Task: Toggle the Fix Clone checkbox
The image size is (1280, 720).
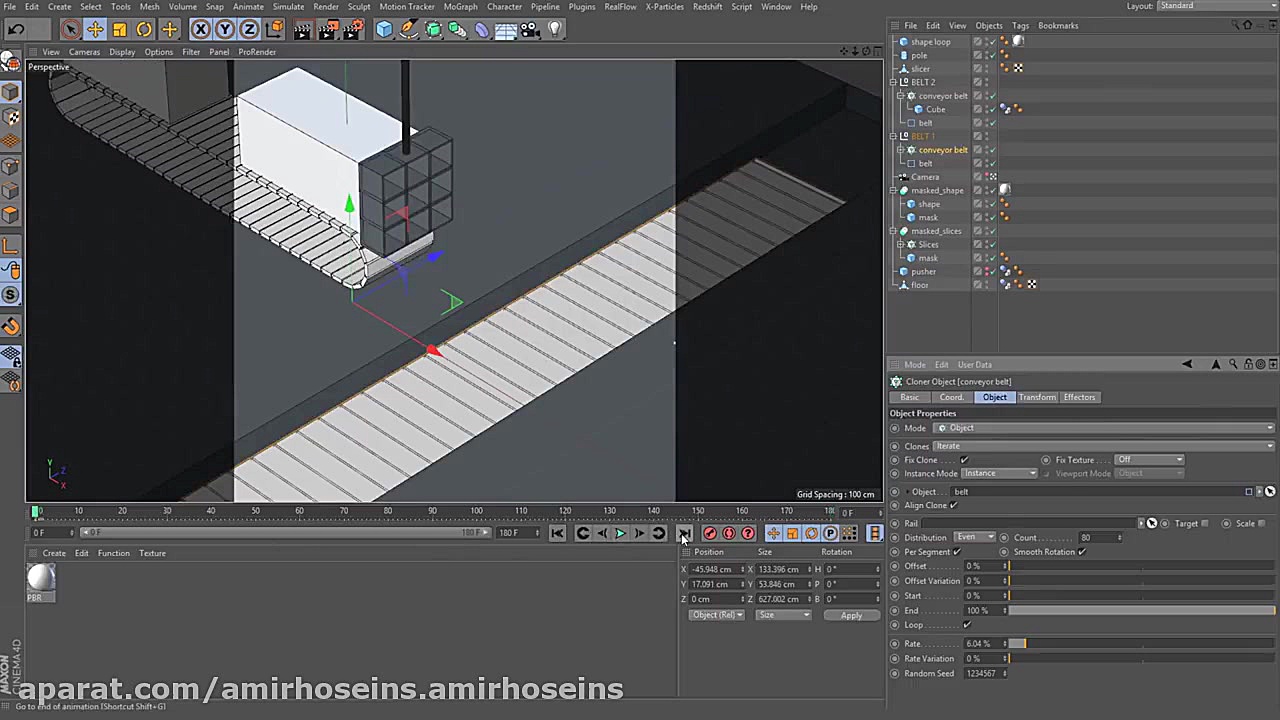Action: click(x=964, y=460)
